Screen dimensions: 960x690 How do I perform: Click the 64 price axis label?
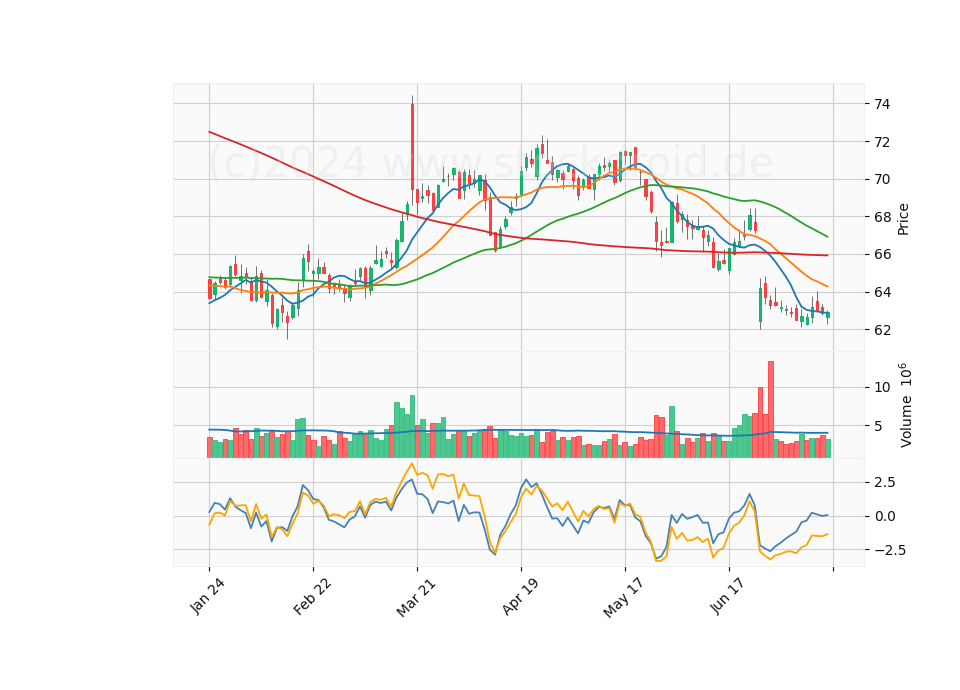[x=882, y=293]
